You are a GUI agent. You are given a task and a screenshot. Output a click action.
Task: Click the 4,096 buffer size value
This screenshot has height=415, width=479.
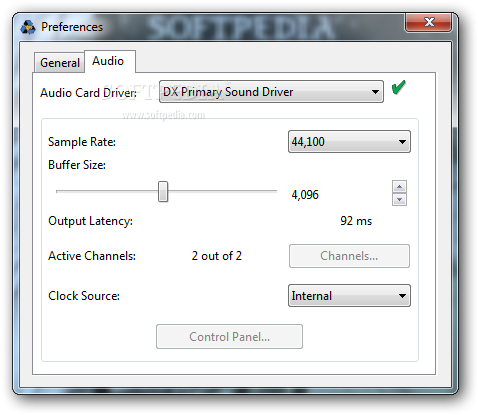pyautogui.click(x=305, y=195)
